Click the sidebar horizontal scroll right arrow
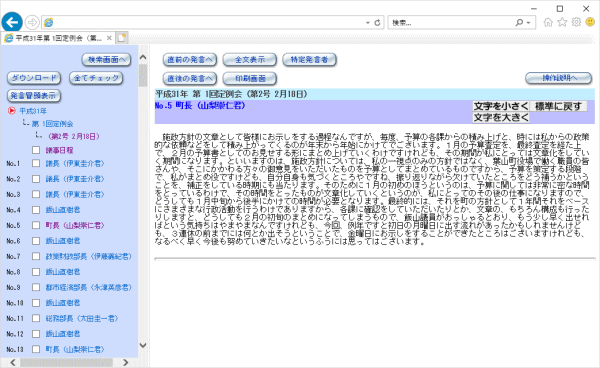 (126, 362)
